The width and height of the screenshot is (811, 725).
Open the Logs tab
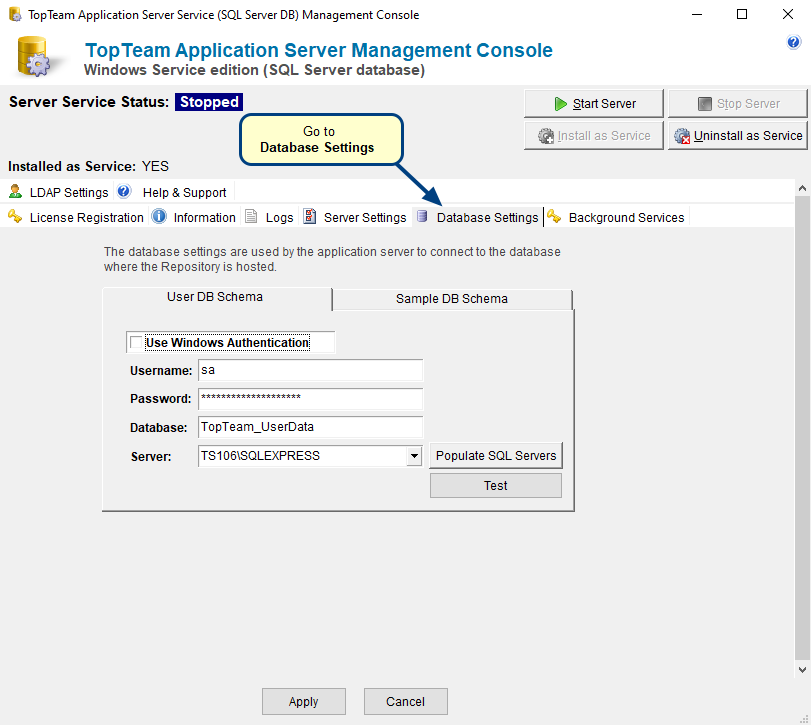pyautogui.click(x=269, y=217)
